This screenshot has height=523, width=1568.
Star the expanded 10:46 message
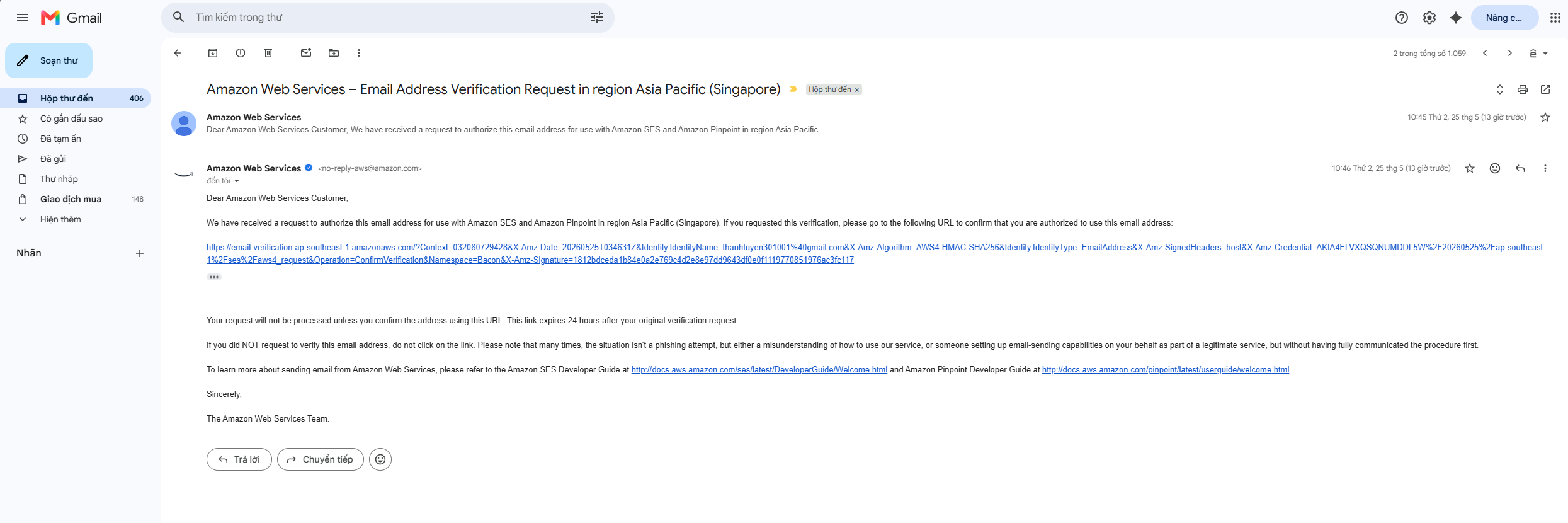coord(1470,168)
